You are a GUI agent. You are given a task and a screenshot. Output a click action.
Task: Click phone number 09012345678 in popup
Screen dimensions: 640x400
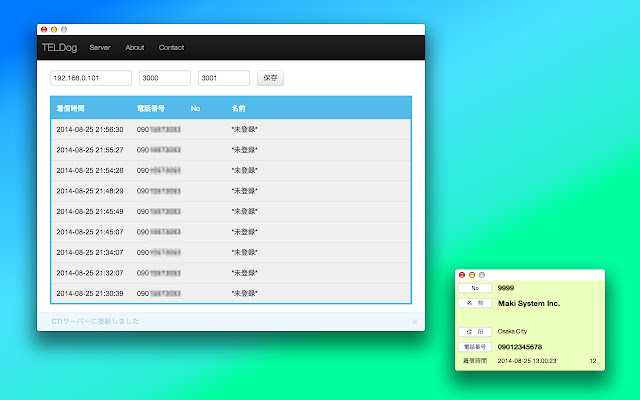coord(520,347)
